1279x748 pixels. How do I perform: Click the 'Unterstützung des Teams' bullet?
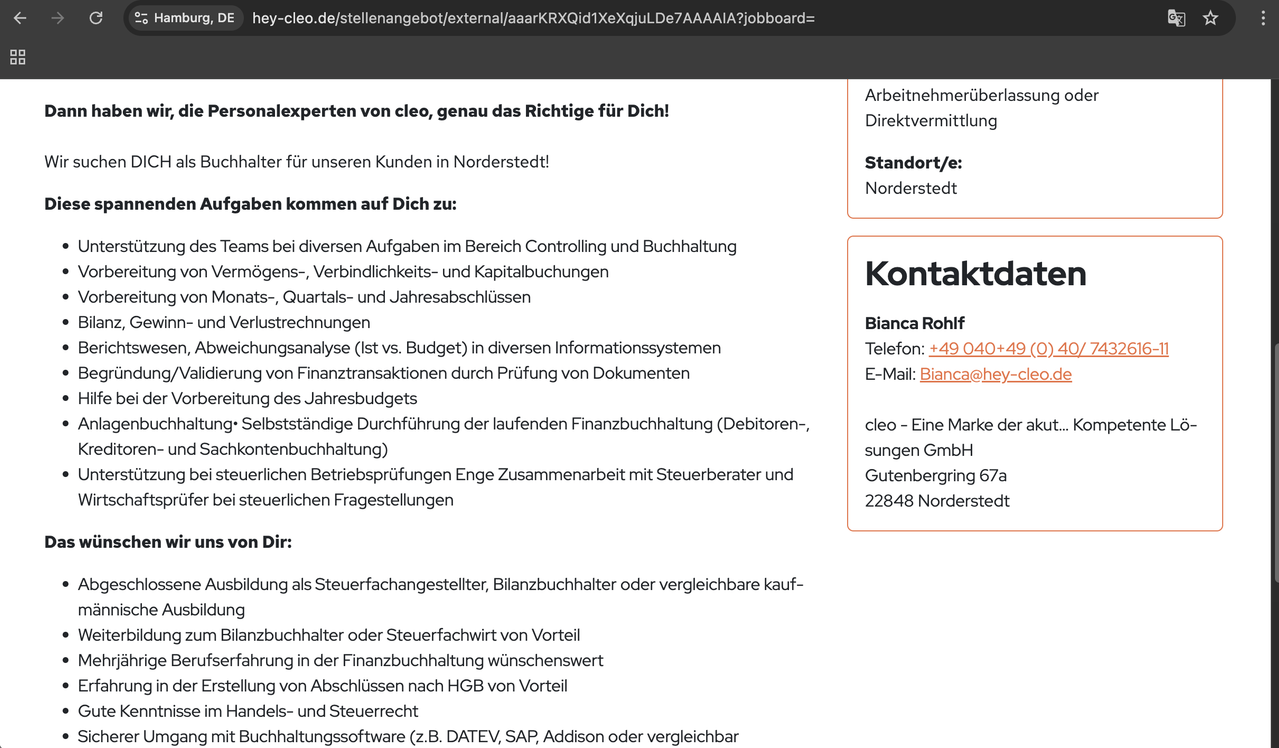(407, 246)
